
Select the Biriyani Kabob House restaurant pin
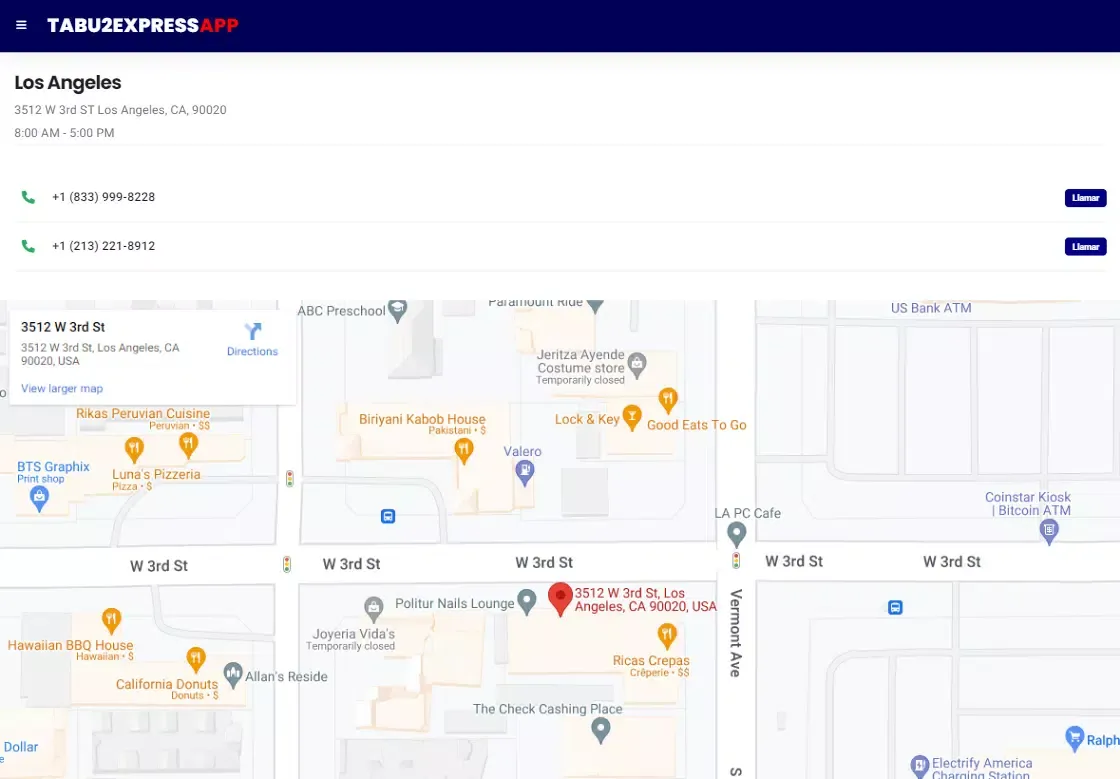464,451
